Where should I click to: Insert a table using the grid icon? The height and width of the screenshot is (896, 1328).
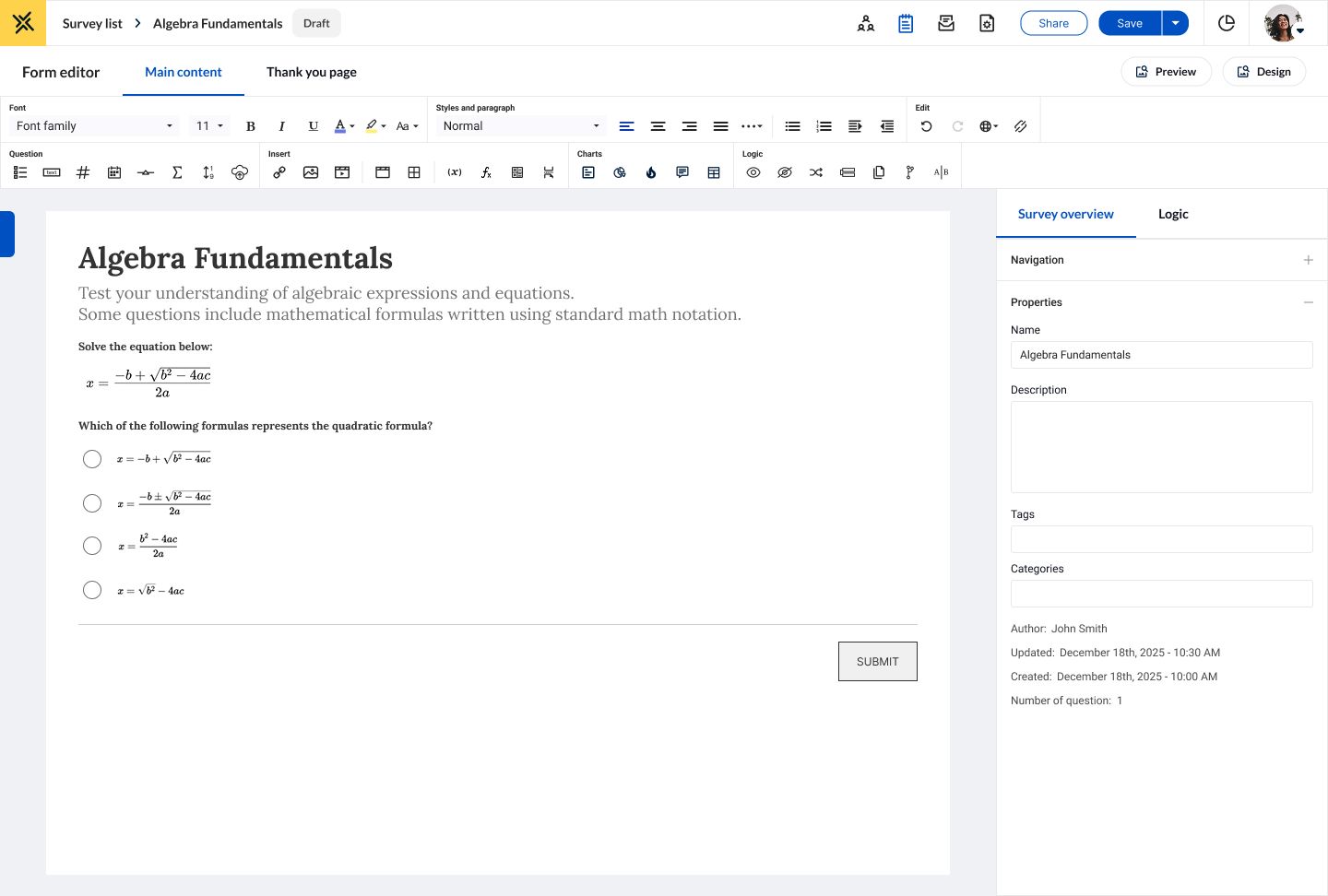(414, 172)
